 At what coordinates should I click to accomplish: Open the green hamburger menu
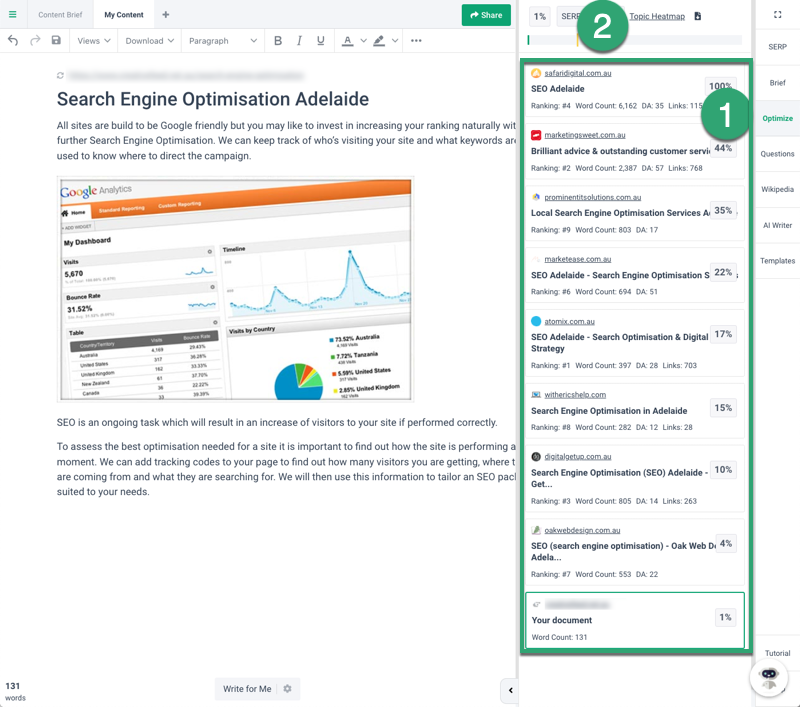(x=13, y=15)
